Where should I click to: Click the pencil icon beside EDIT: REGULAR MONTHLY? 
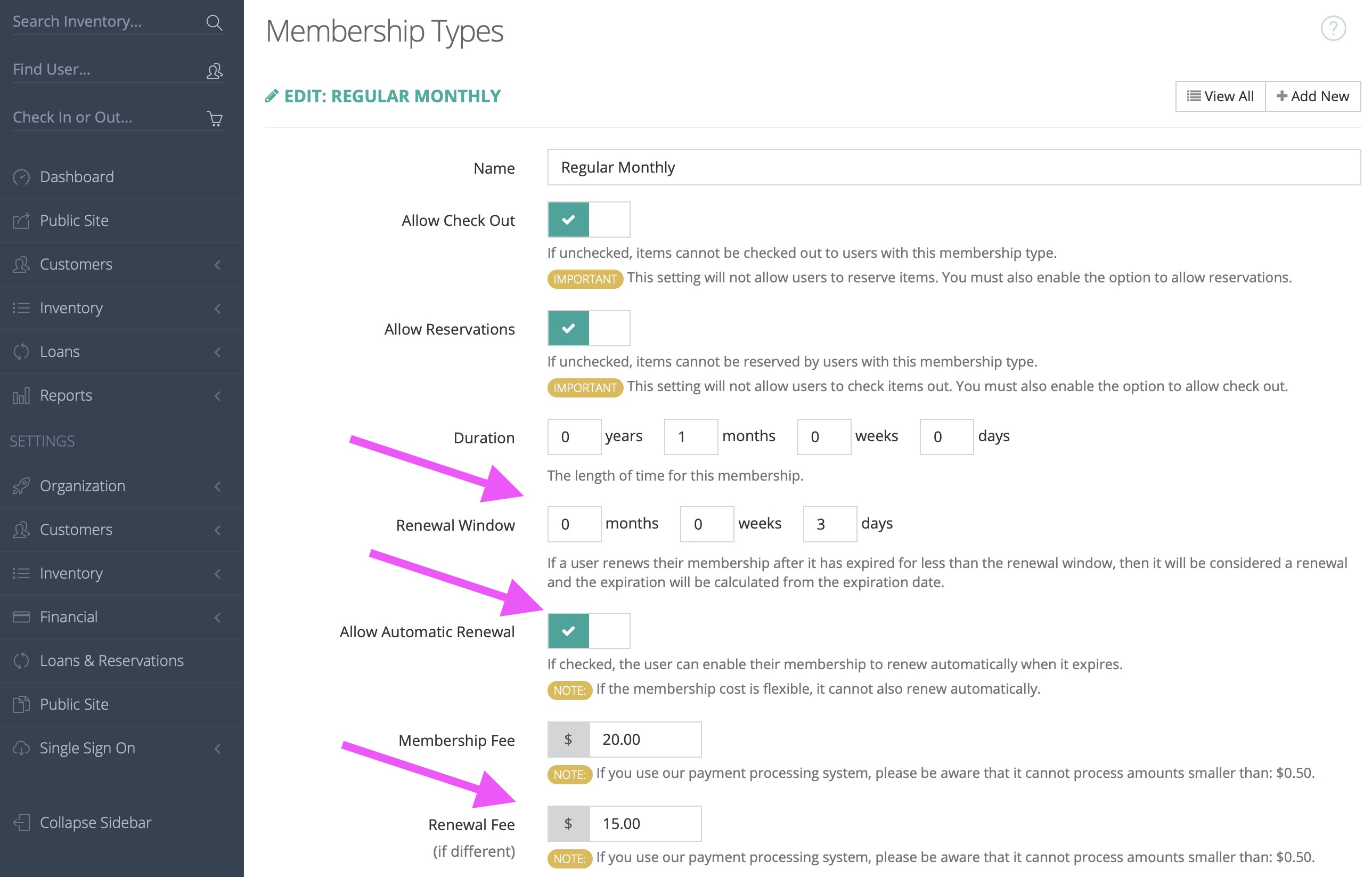(x=272, y=96)
